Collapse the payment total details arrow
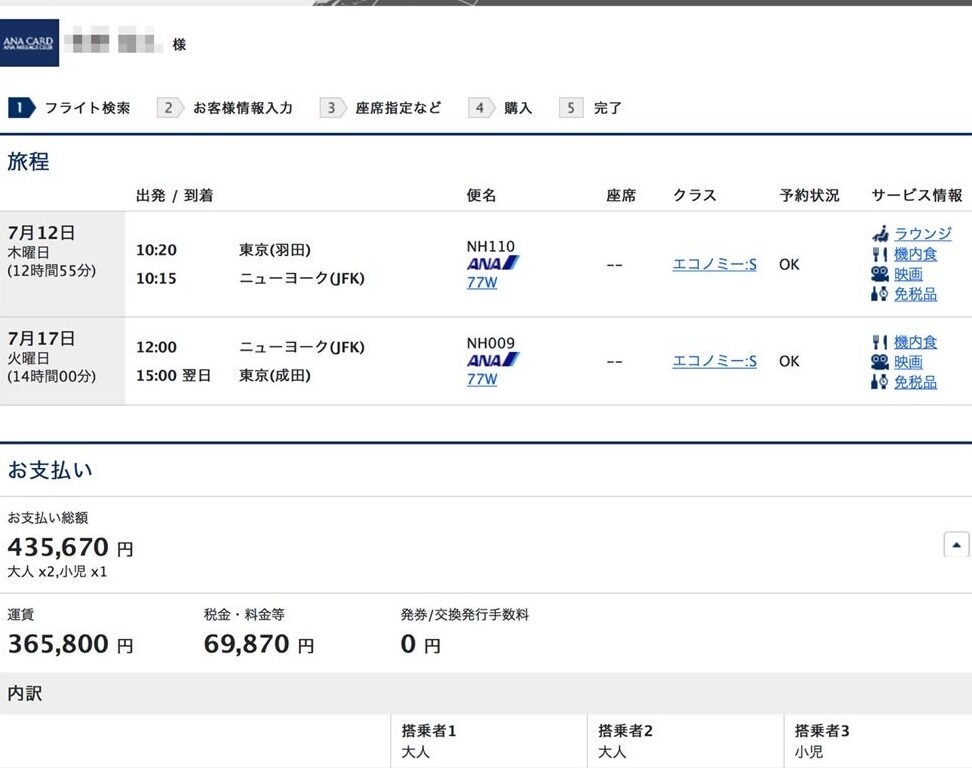972x768 pixels. coord(956,545)
